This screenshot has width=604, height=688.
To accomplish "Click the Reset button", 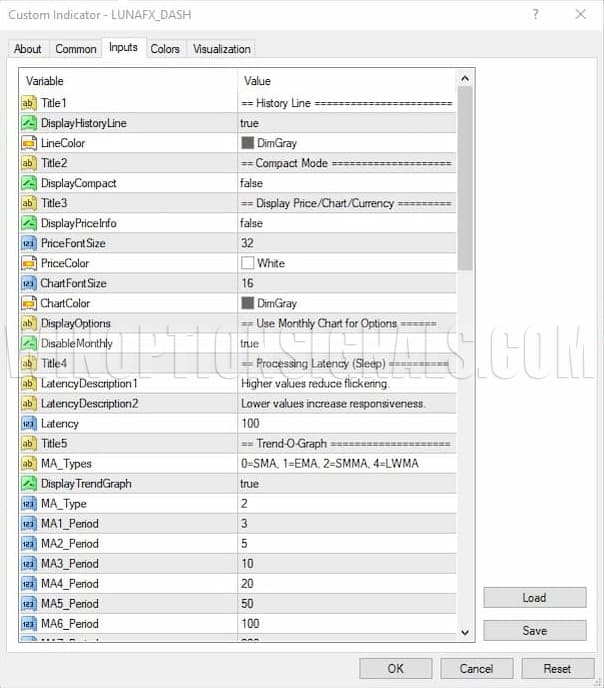I will [x=557, y=668].
